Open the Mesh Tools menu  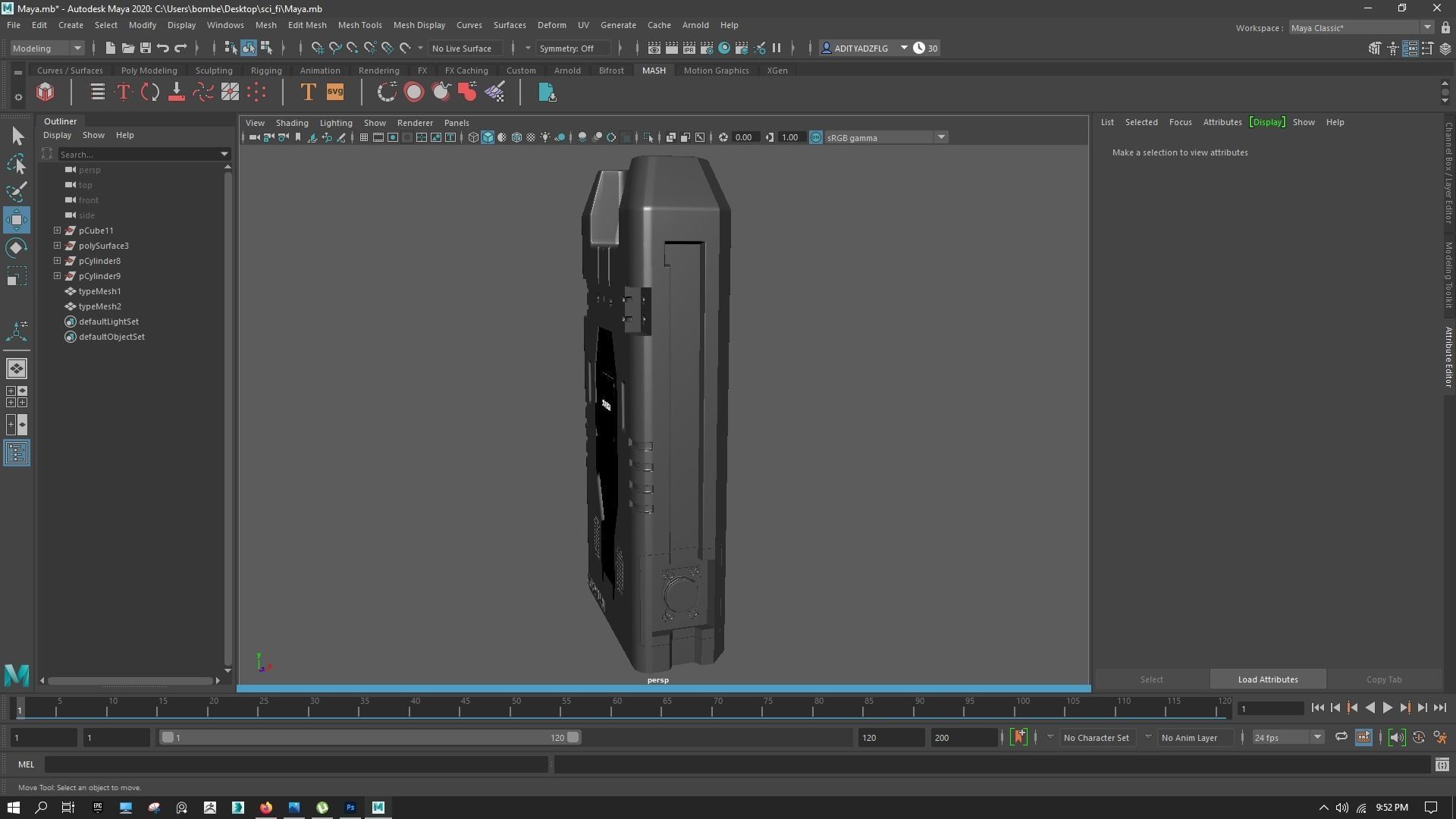click(359, 25)
